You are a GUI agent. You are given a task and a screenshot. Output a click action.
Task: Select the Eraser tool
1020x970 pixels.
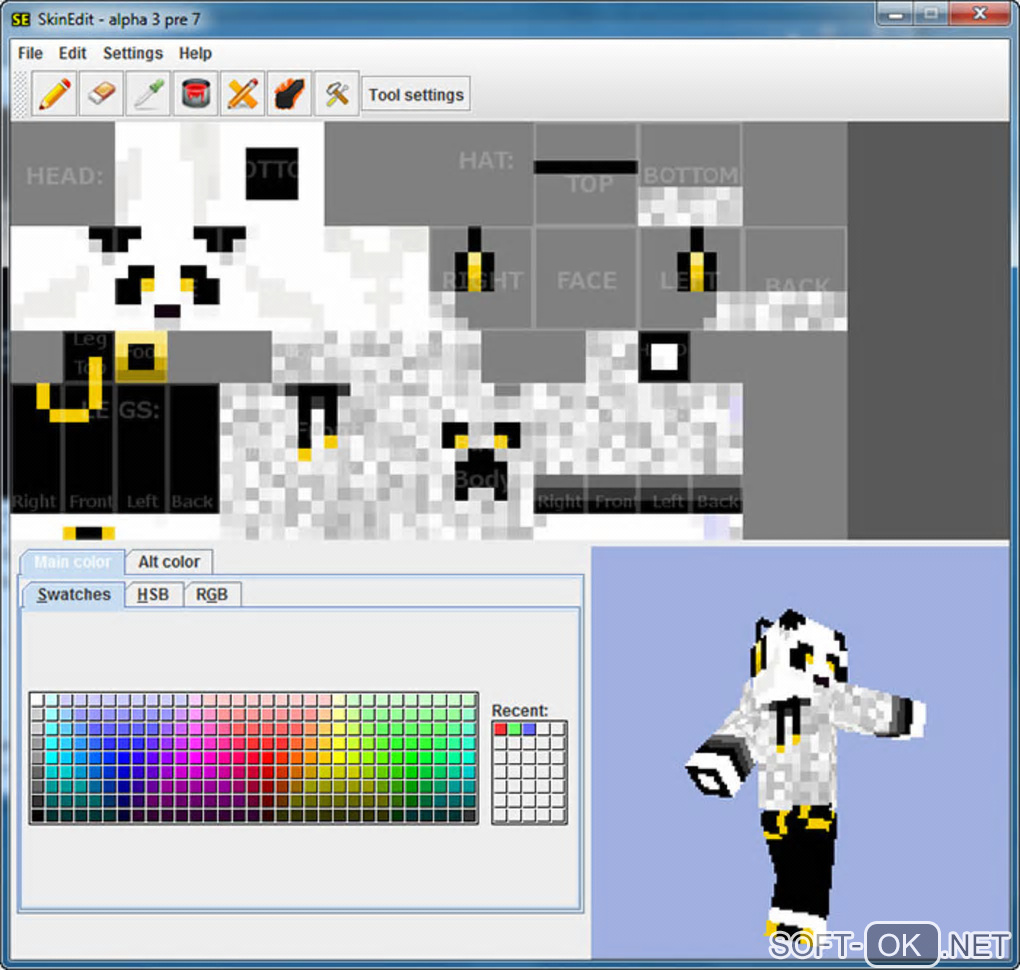tap(101, 94)
